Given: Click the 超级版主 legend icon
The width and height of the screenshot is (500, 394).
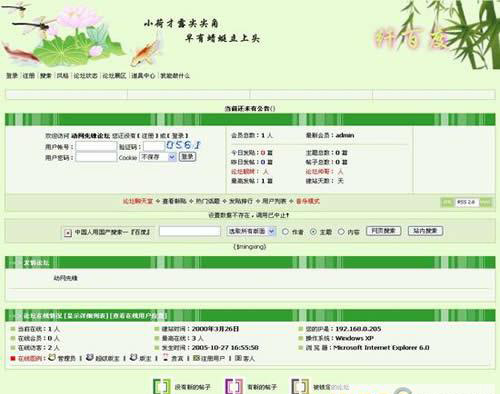Looking at the screenshot, I should tap(90, 357).
